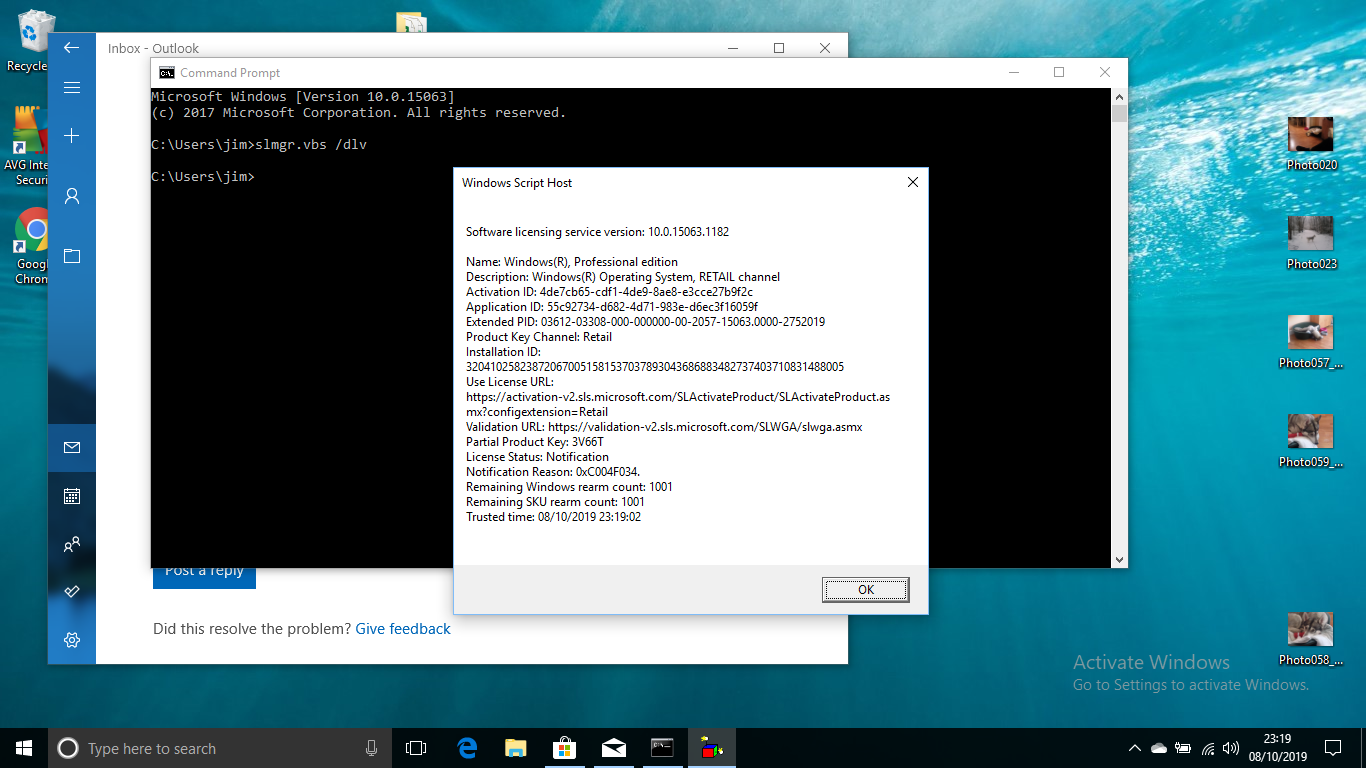This screenshot has width=1366, height=768.
Task: Click the 'Partial Product Key: 3V66T' line
Action: point(535,442)
